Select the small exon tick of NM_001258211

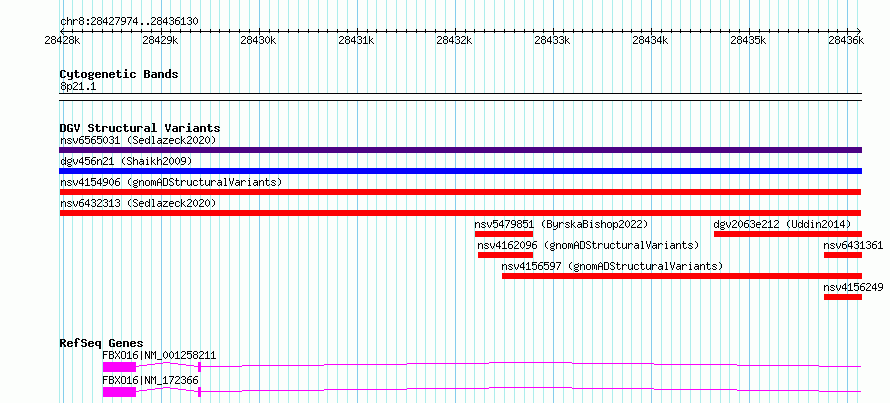[x=199, y=367]
